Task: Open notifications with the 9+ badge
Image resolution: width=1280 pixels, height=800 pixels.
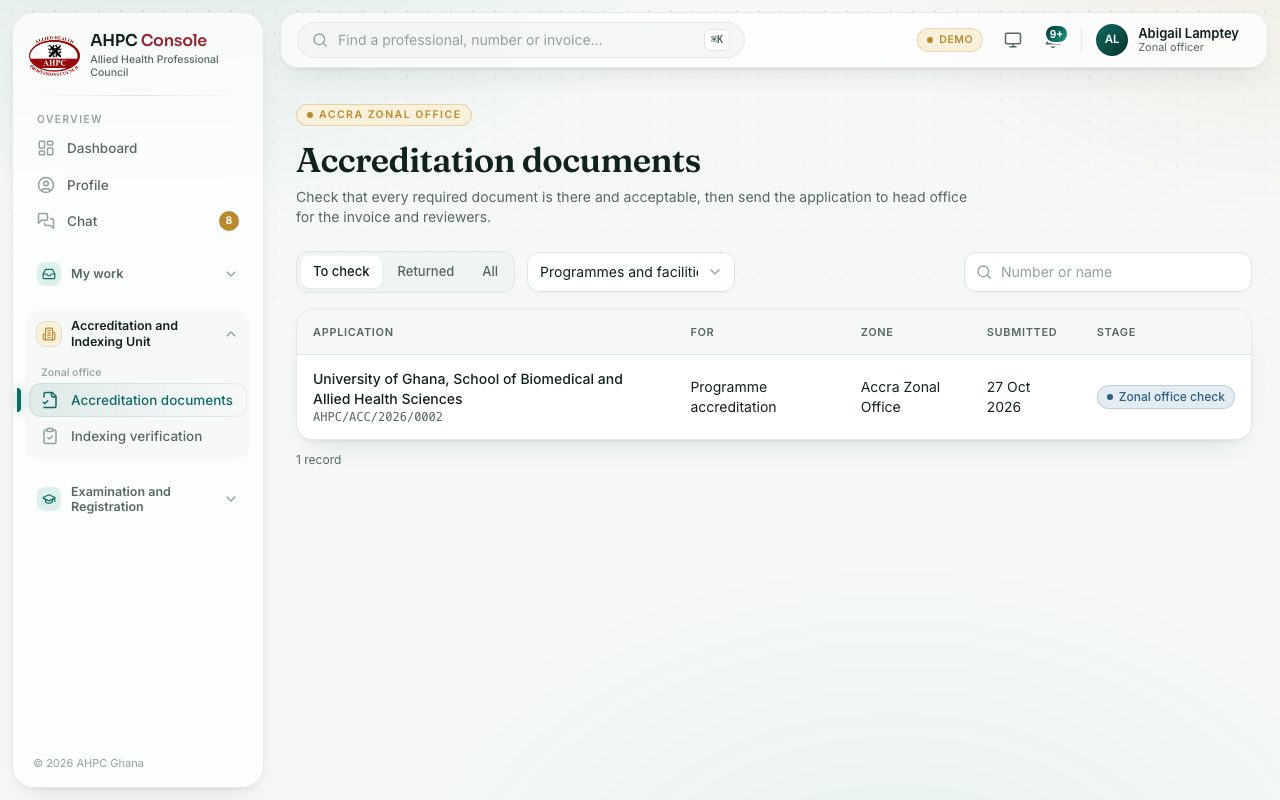Action: pyautogui.click(x=1053, y=40)
